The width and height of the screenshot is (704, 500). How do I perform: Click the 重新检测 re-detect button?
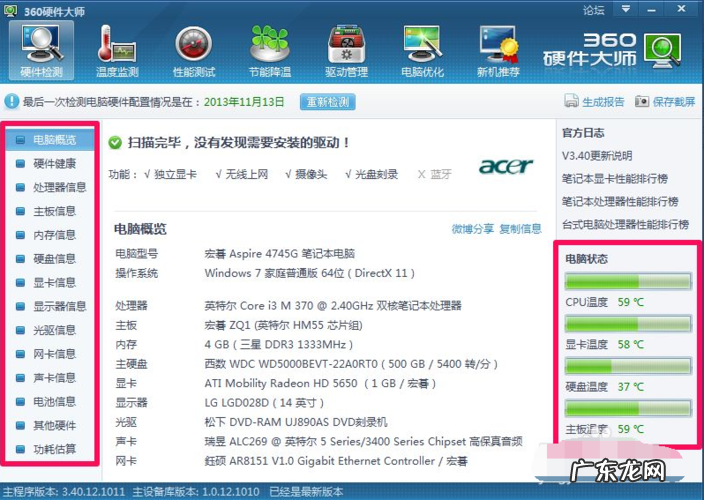click(328, 102)
